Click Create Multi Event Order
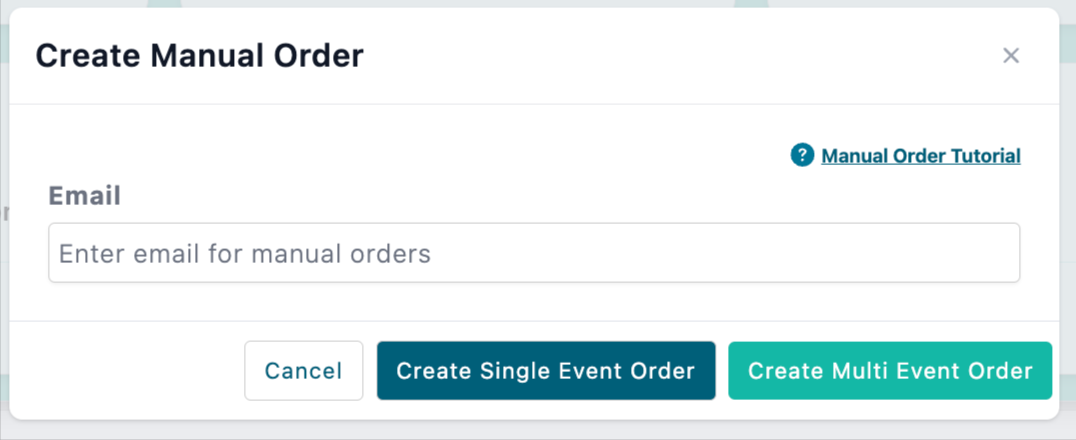 click(x=890, y=371)
